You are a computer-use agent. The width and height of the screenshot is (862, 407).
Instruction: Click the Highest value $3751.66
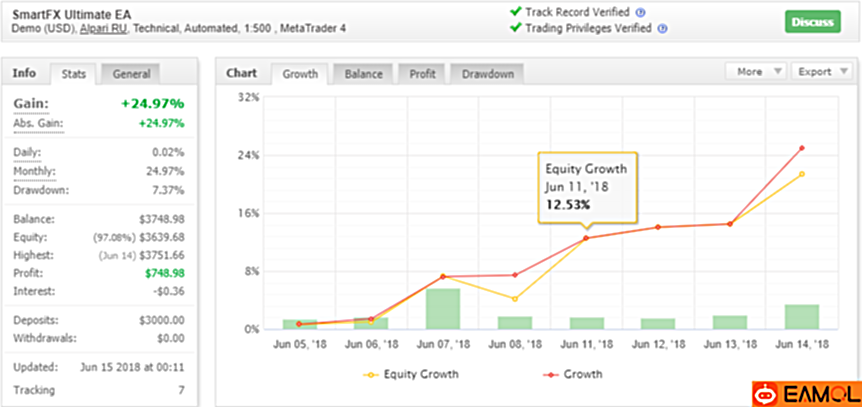click(162, 255)
